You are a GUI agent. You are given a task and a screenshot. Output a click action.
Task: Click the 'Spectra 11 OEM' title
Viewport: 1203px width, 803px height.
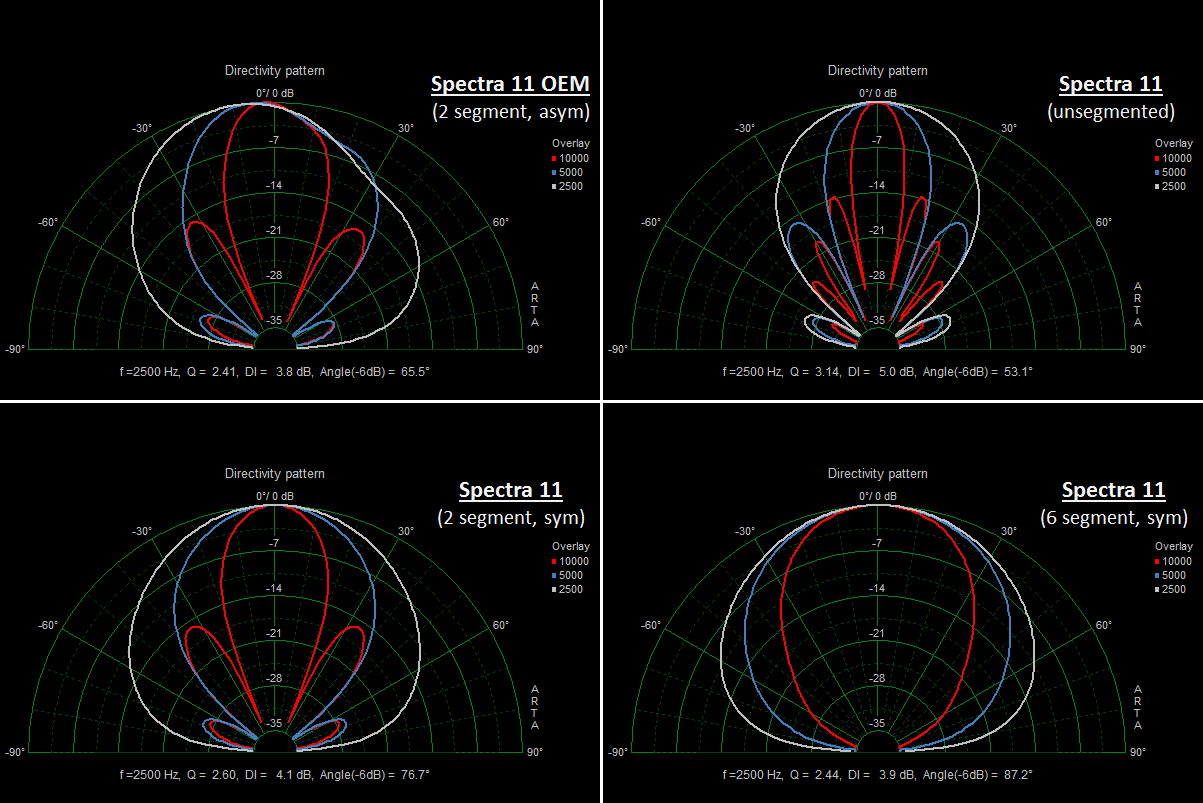click(510, 83)
